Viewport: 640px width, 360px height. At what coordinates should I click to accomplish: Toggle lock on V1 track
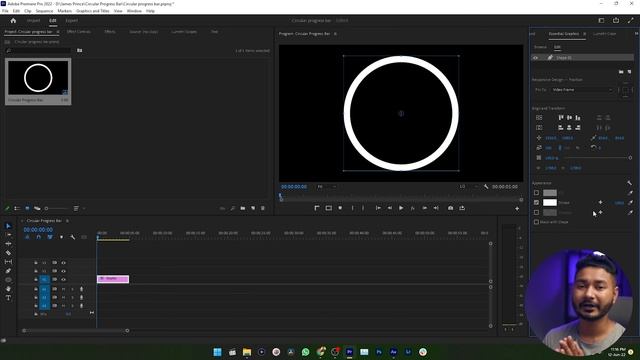pyautogui.click(x=36, y=280)
